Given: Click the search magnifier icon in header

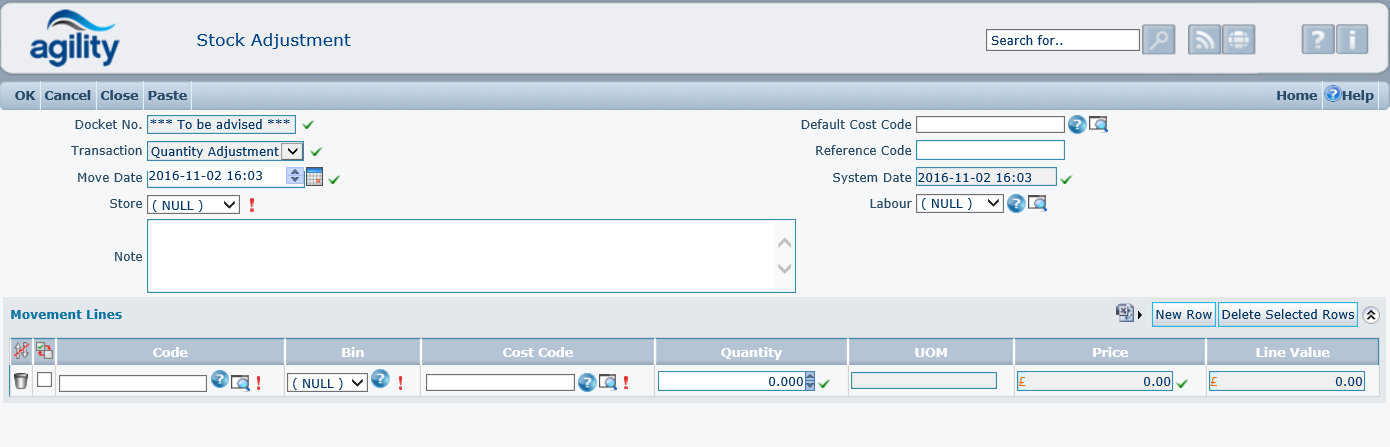Looking at the screenshot, I should pos(1158,40).
